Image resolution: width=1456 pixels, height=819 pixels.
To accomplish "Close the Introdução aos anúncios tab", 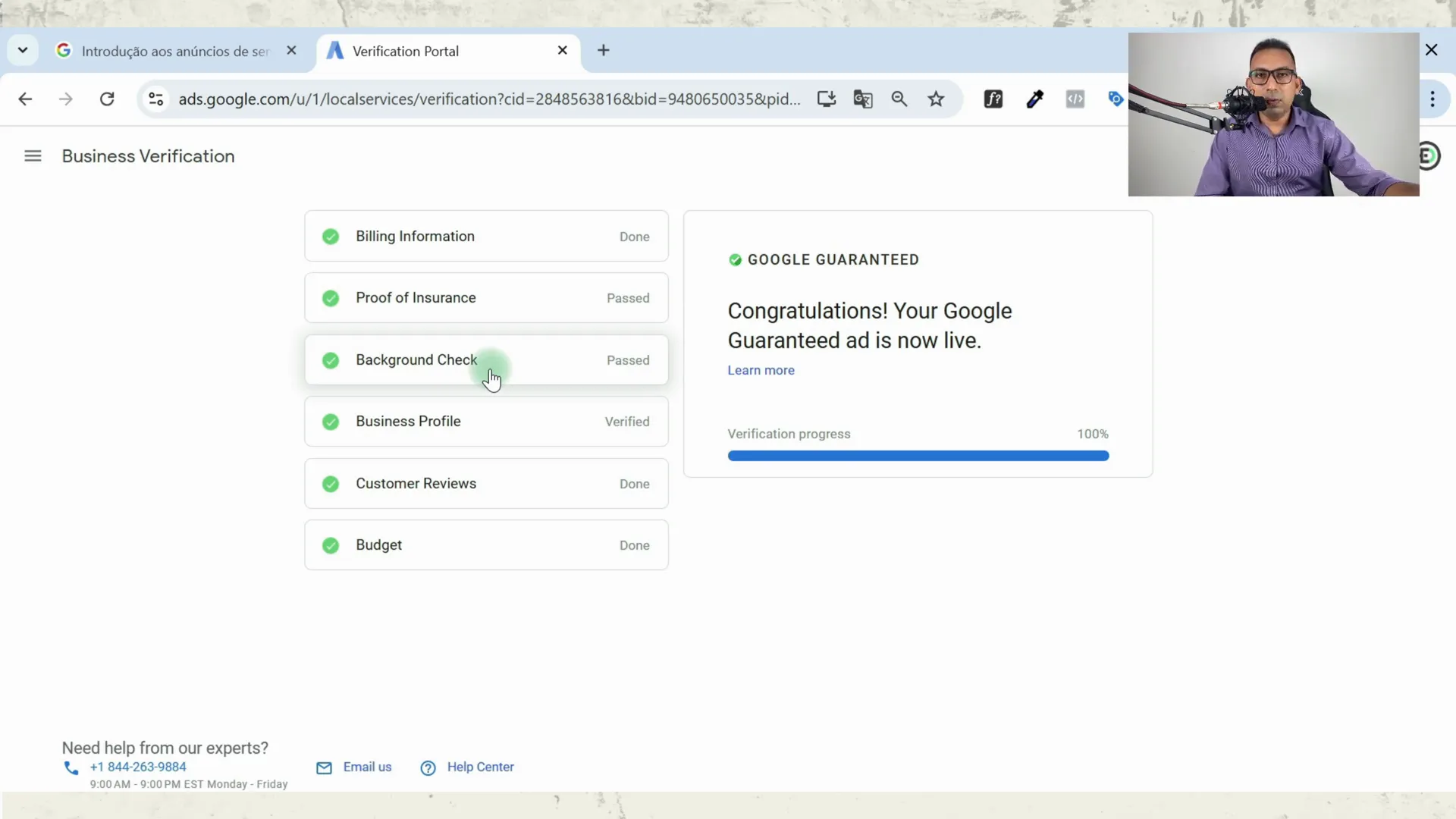I will (x=291, y=51).
